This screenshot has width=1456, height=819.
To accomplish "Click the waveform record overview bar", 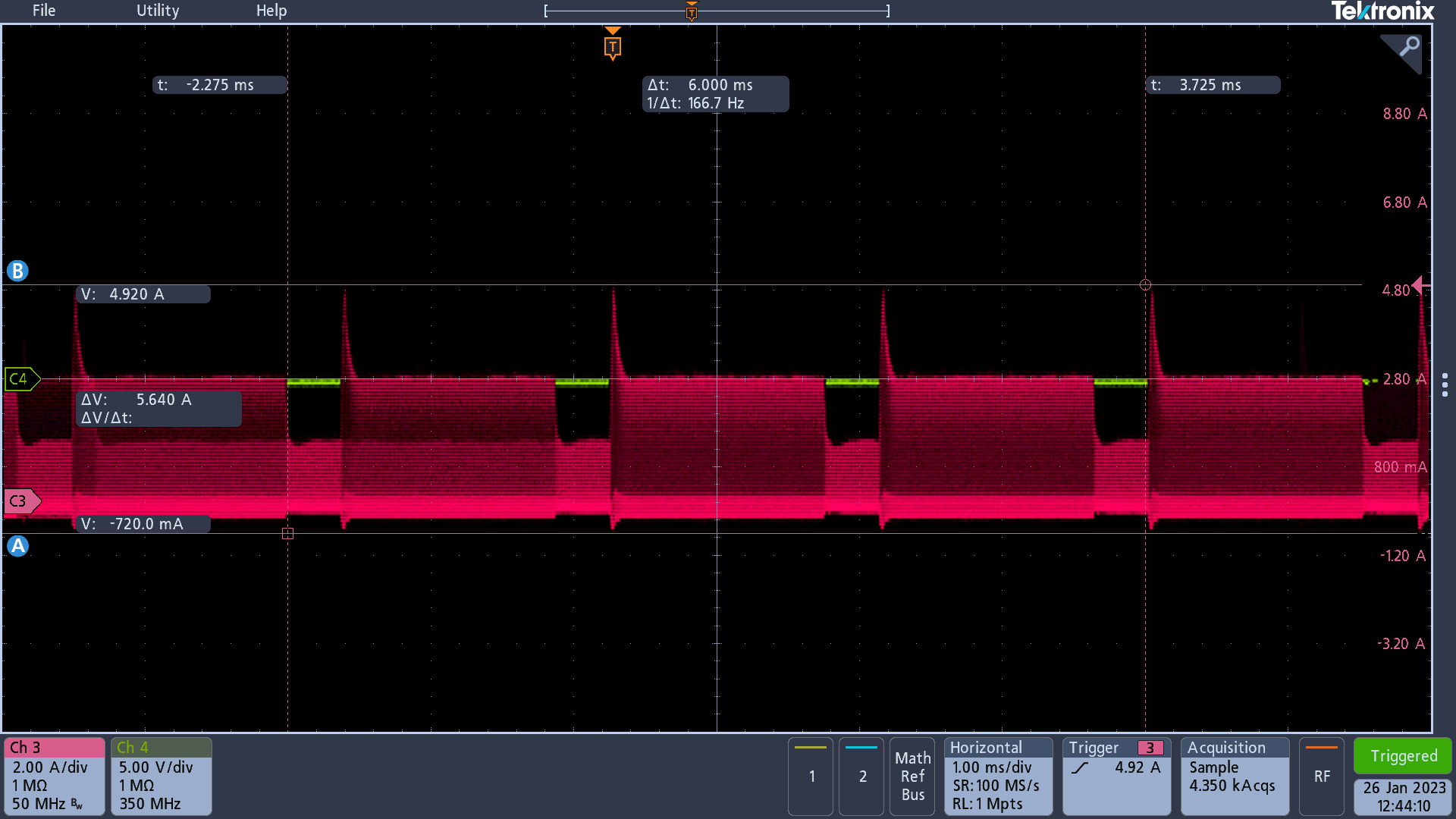I will pos(717,11).
